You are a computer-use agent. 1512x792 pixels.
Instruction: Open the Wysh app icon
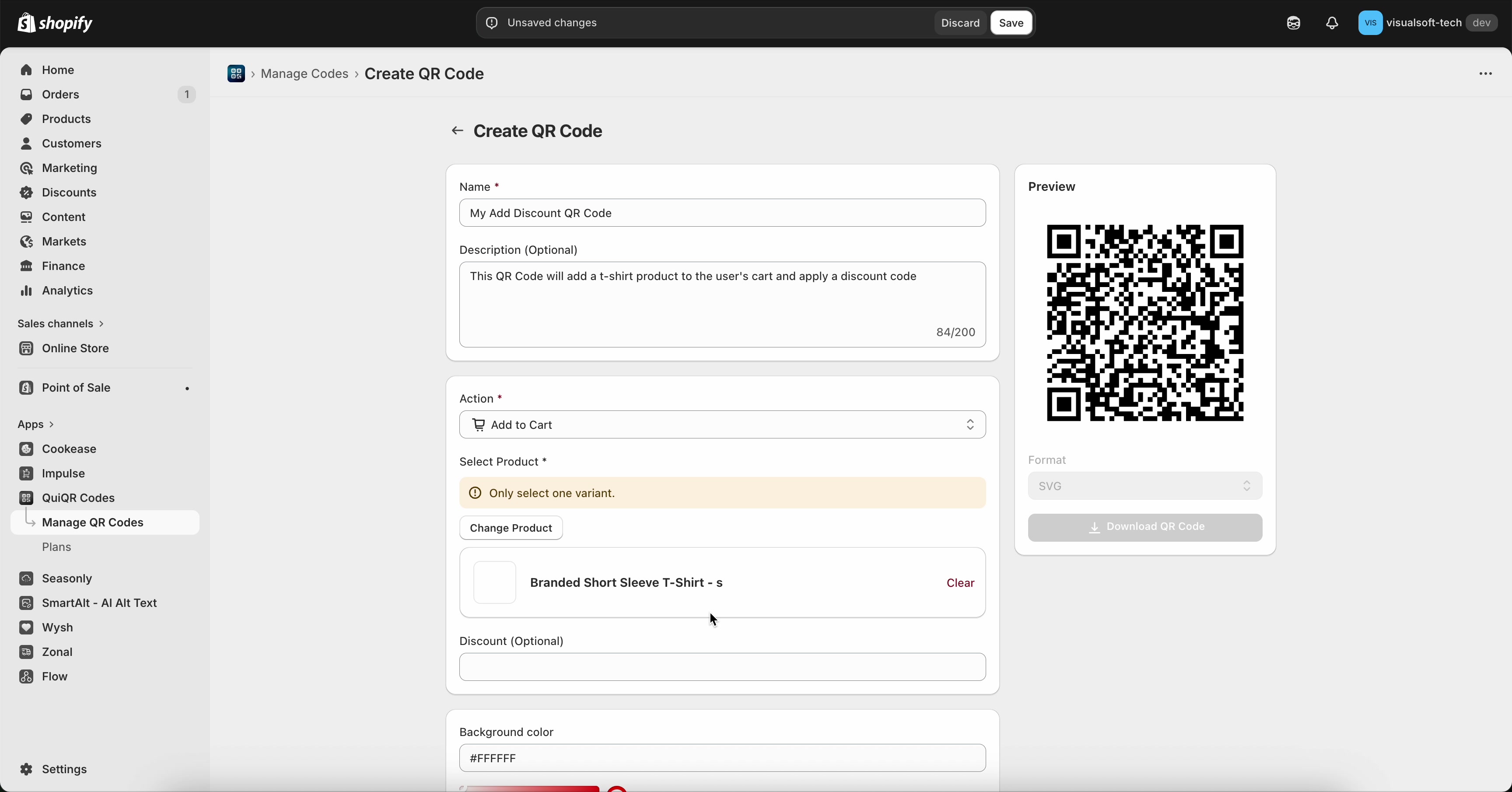point(26,627)
